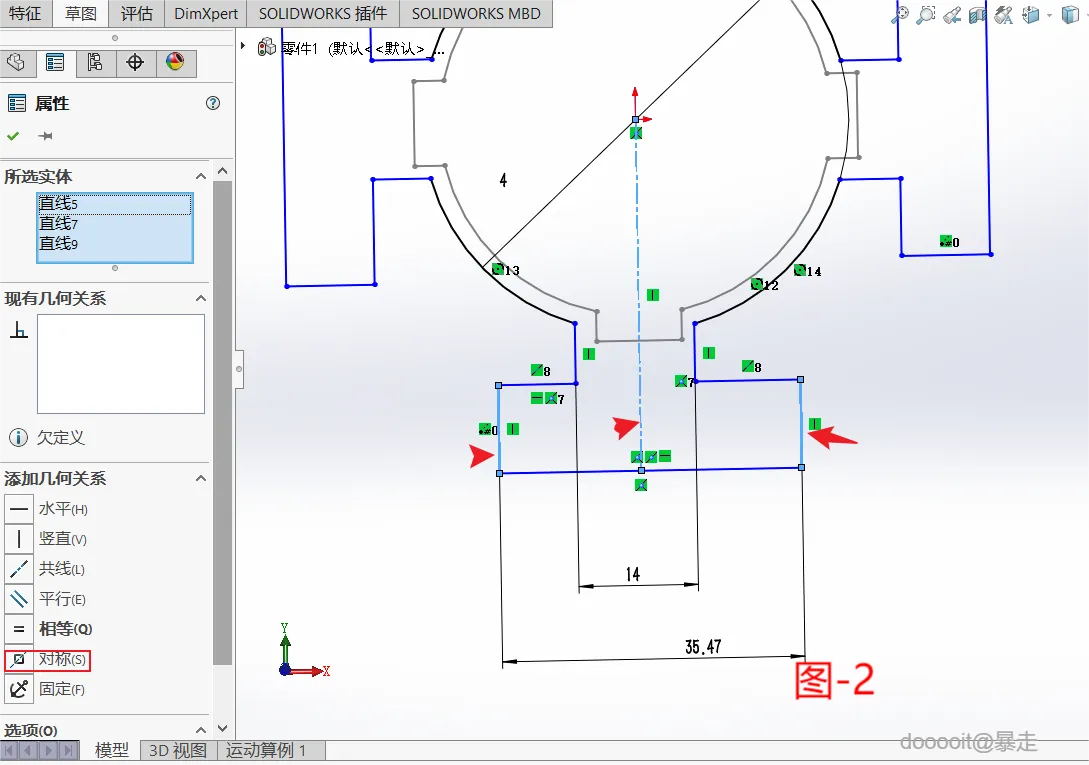
Task: Collapse the 添加几何关系 section
Action: pyautogui.click(x=201, y=479)
